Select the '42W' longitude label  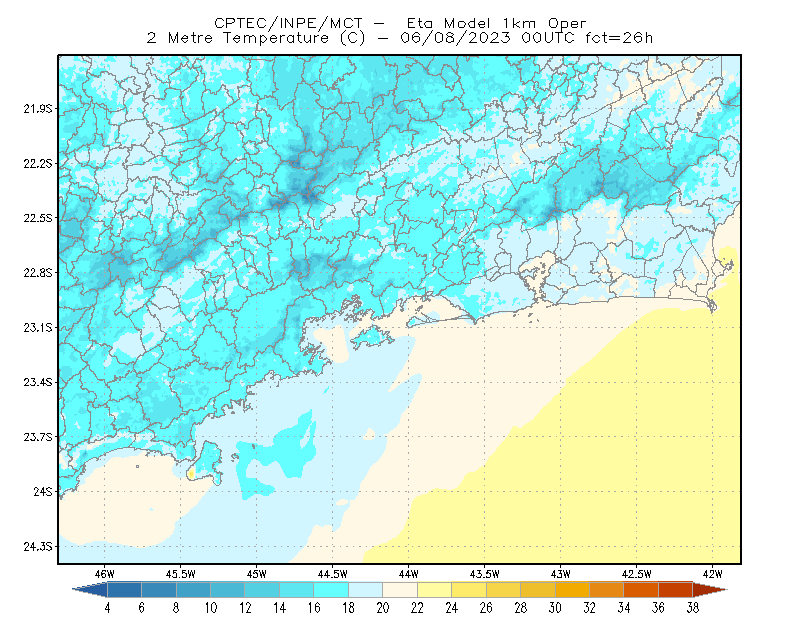[713, 574]
